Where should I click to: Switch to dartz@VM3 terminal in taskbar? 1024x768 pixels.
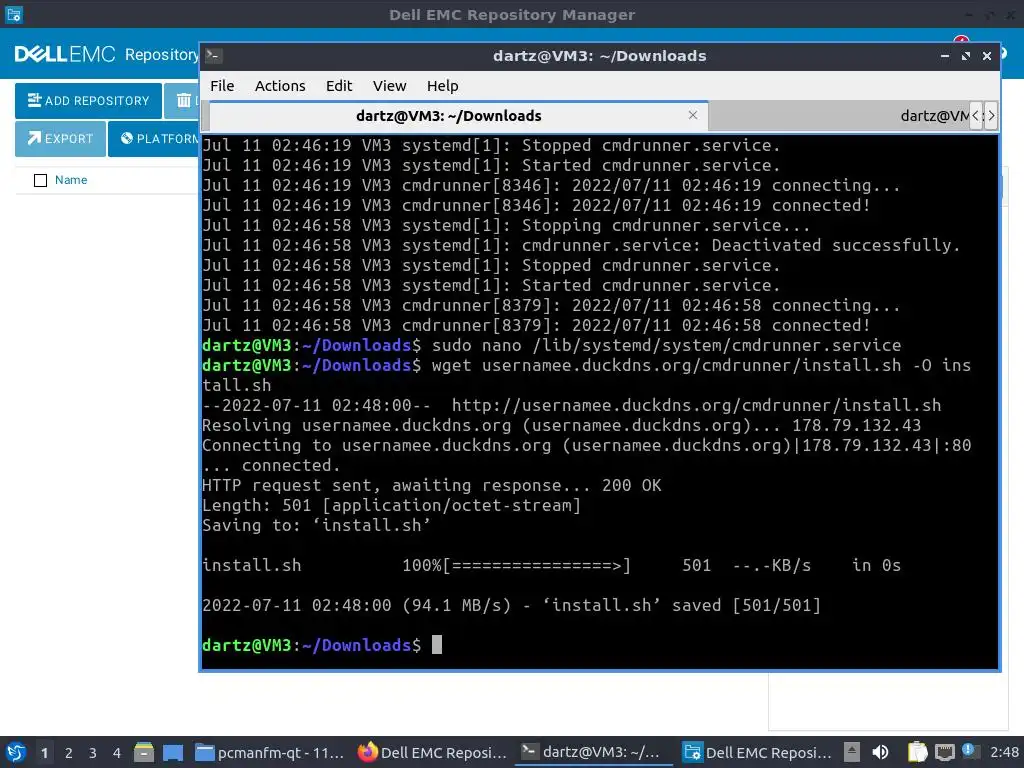(594, 752)
